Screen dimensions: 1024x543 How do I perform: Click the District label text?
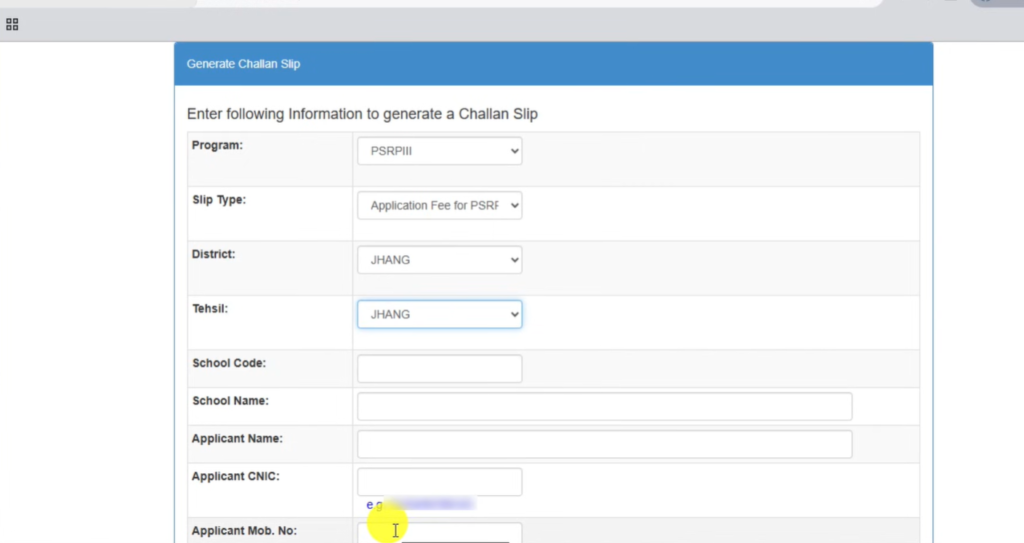coord(213,254)
